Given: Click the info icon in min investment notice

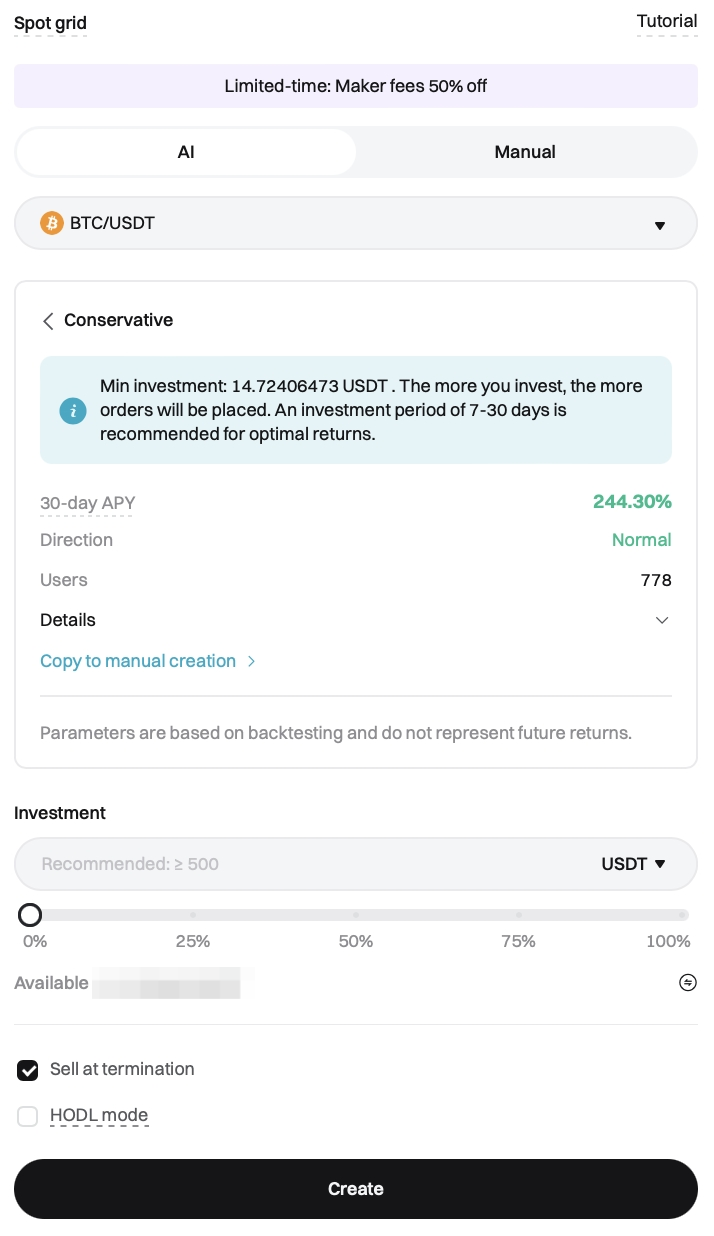Looking at the screenshot, I should [x=73, y=410].
